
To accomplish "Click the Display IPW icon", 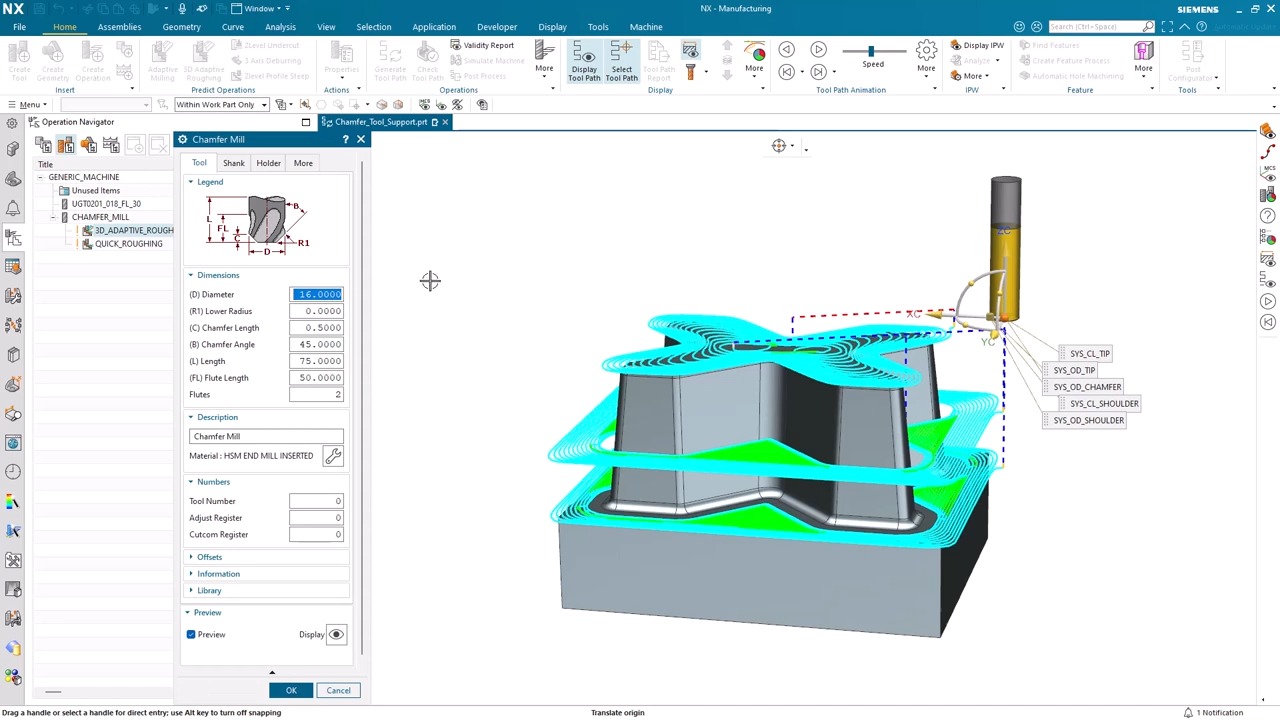I will (977, 45).
